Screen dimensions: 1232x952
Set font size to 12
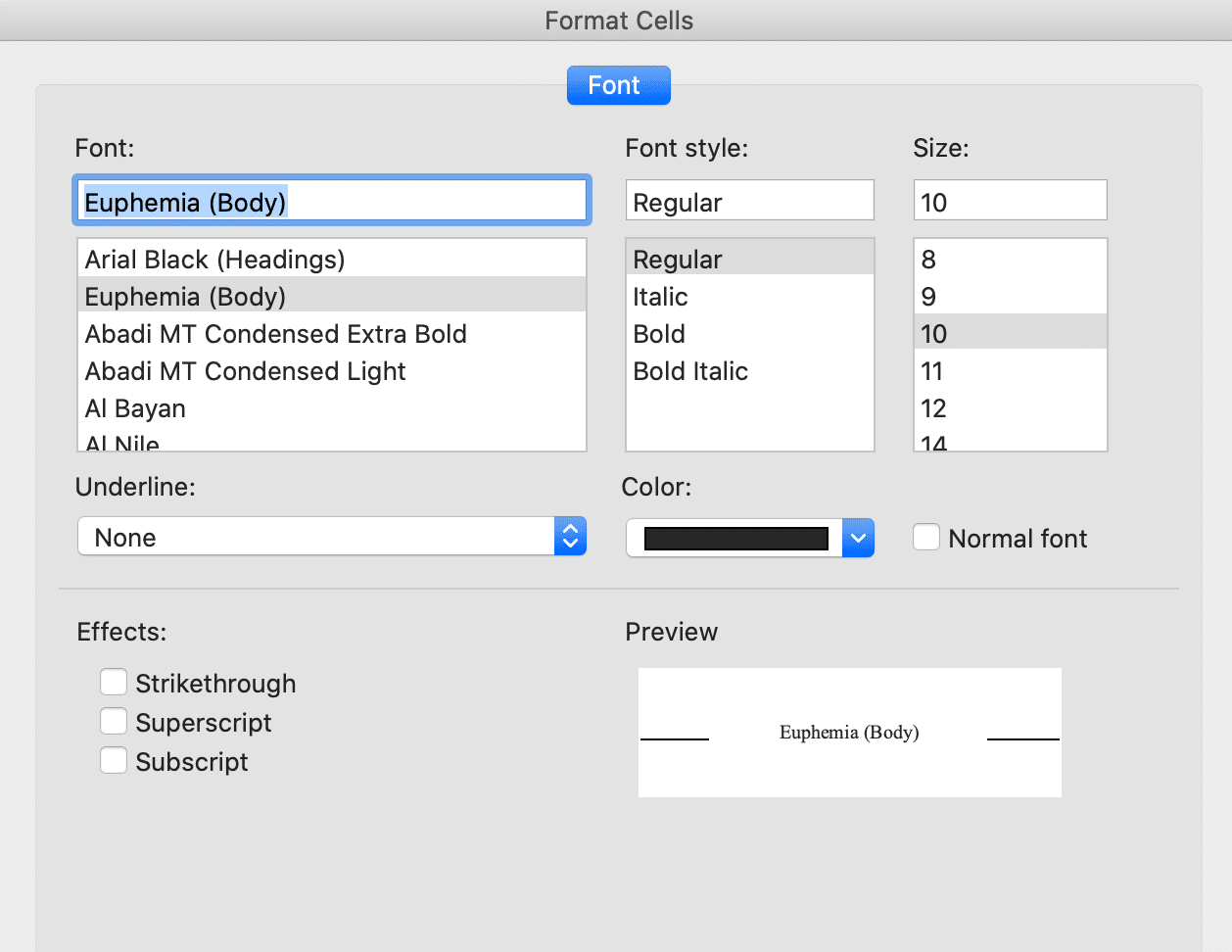point(933,408)
